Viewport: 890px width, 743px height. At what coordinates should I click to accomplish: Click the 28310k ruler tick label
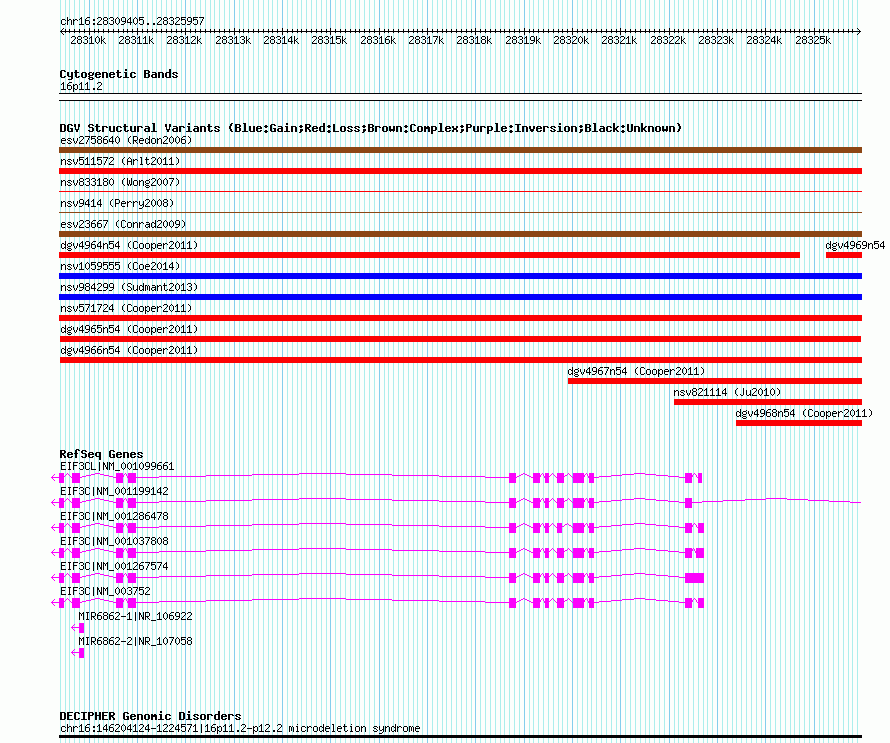click(x=88, y=40)
